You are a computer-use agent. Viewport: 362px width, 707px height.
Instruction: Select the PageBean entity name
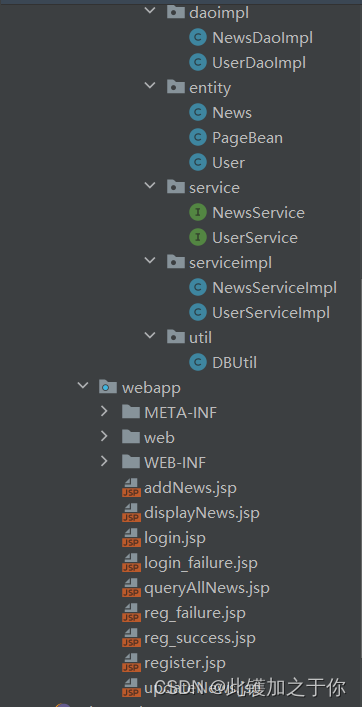tap(247, 138)
